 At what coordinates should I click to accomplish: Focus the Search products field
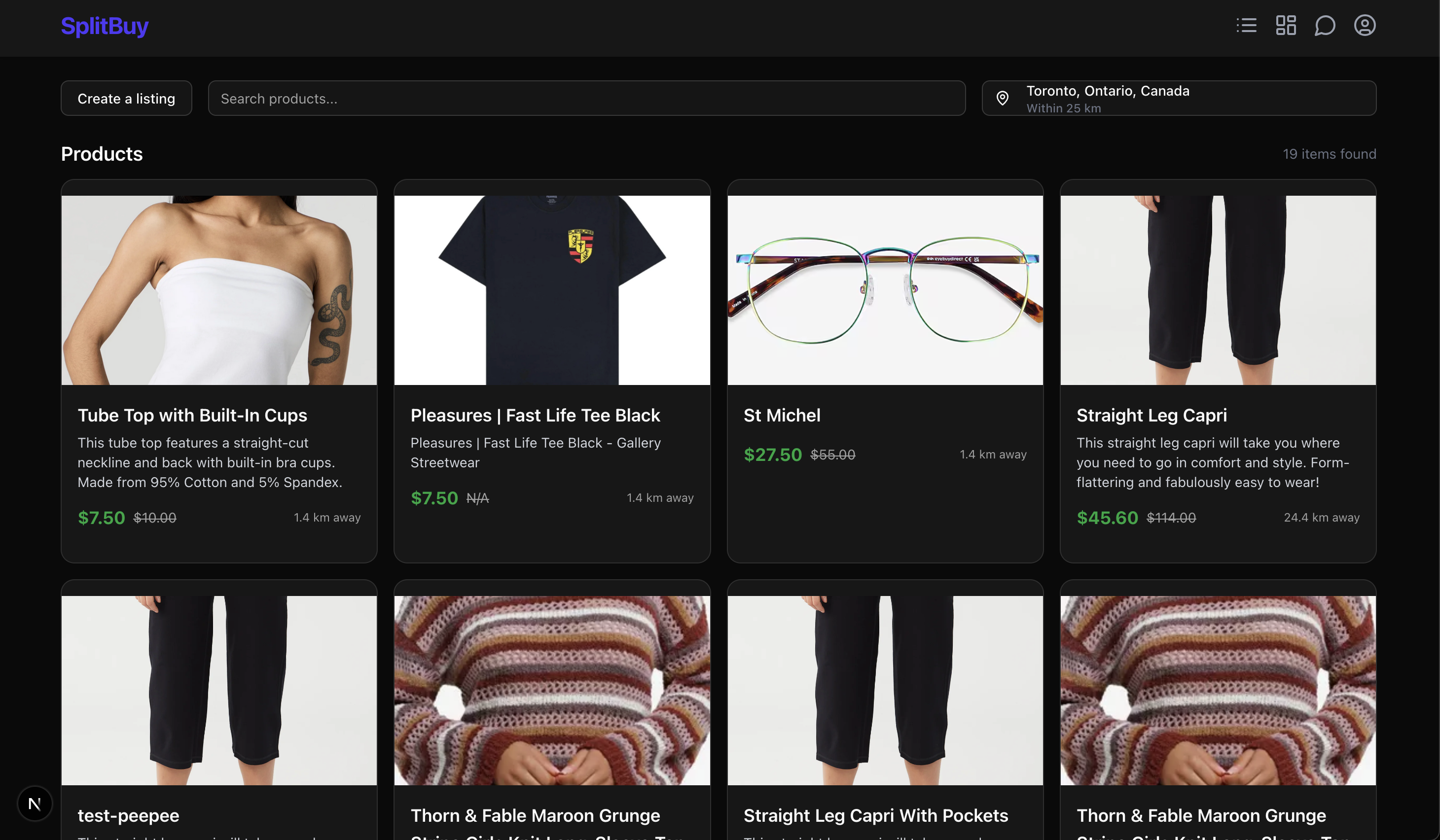coord(586,98)
